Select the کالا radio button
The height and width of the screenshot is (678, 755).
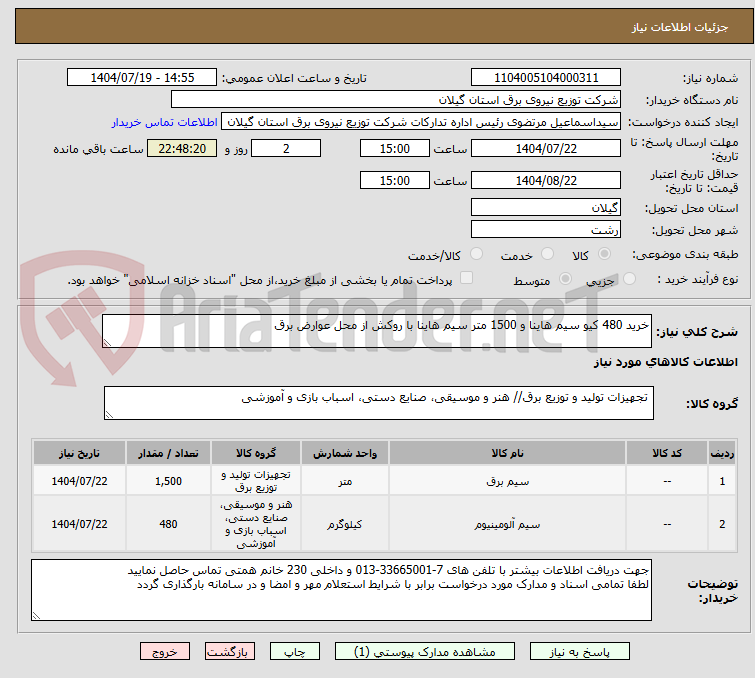point(604,254)
